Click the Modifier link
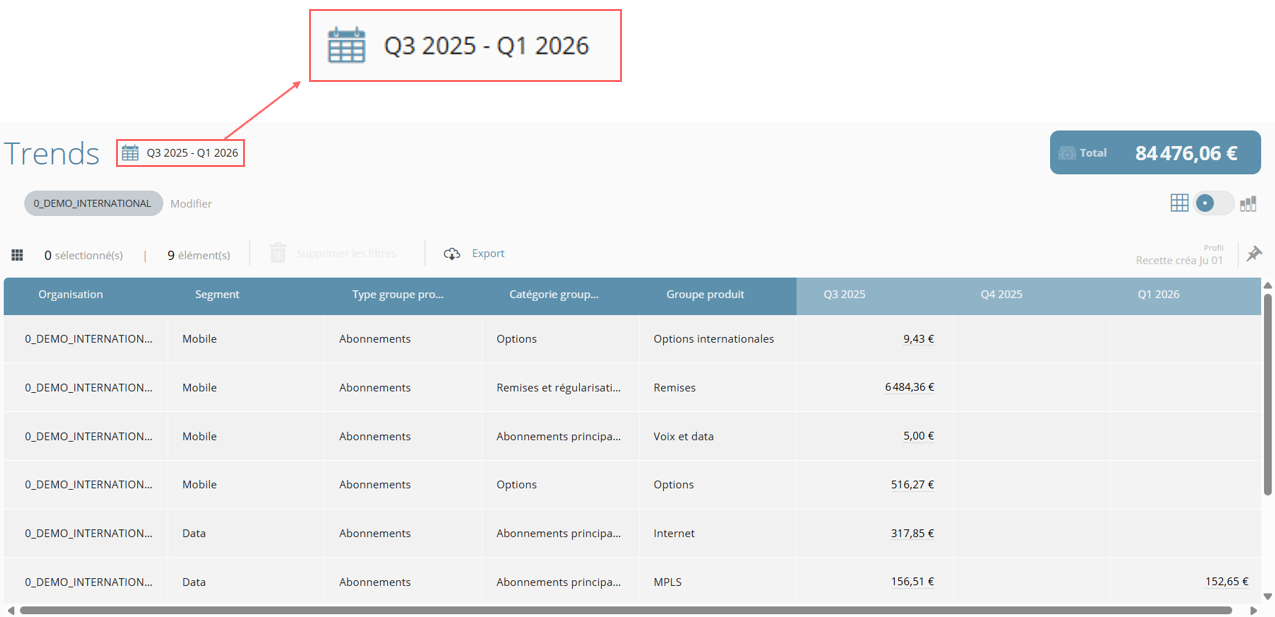This screenshot has height=617, width=1275. [191, 204]
